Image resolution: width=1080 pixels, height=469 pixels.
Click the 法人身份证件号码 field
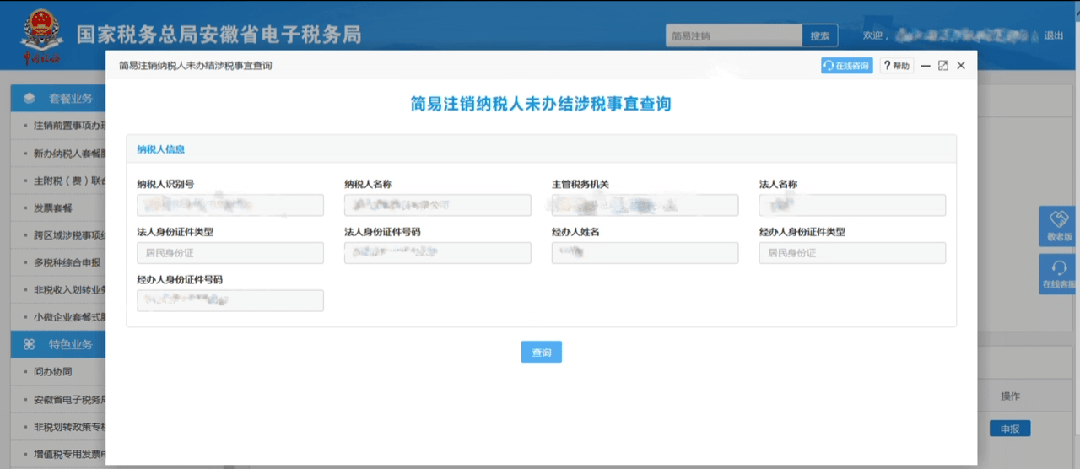click(x=437, y=253)
